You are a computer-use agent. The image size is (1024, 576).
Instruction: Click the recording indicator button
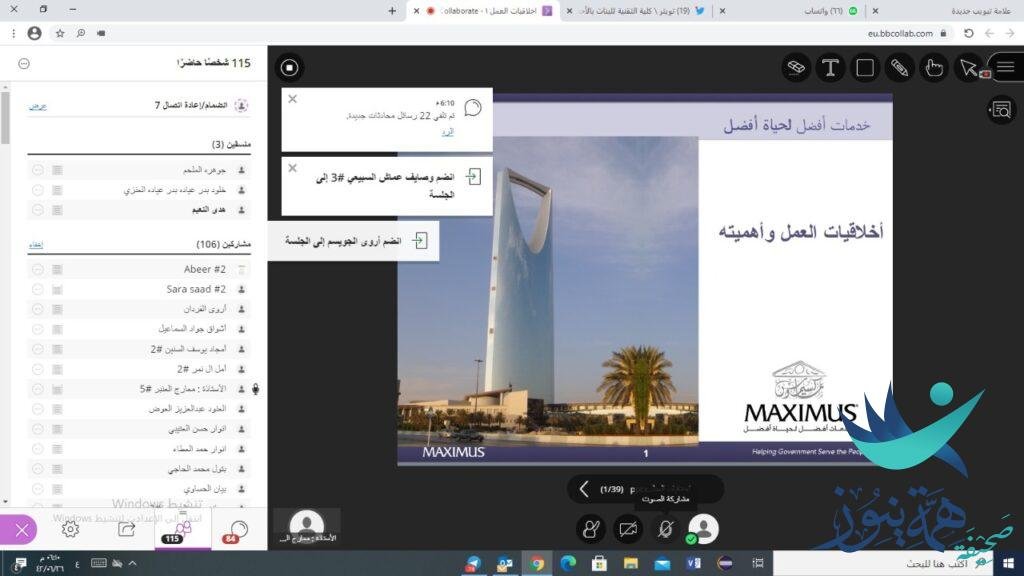coord(289,68)
